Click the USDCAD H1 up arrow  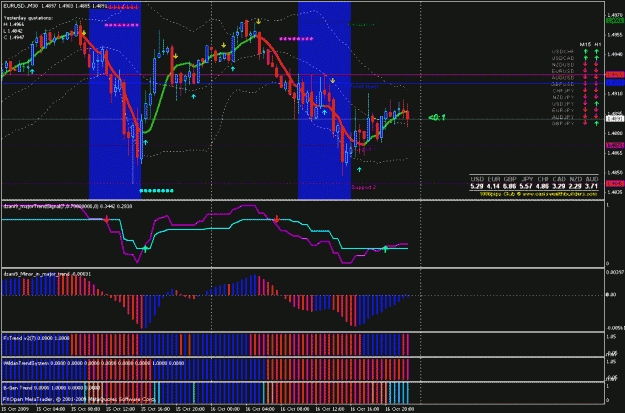click(597, 58)
